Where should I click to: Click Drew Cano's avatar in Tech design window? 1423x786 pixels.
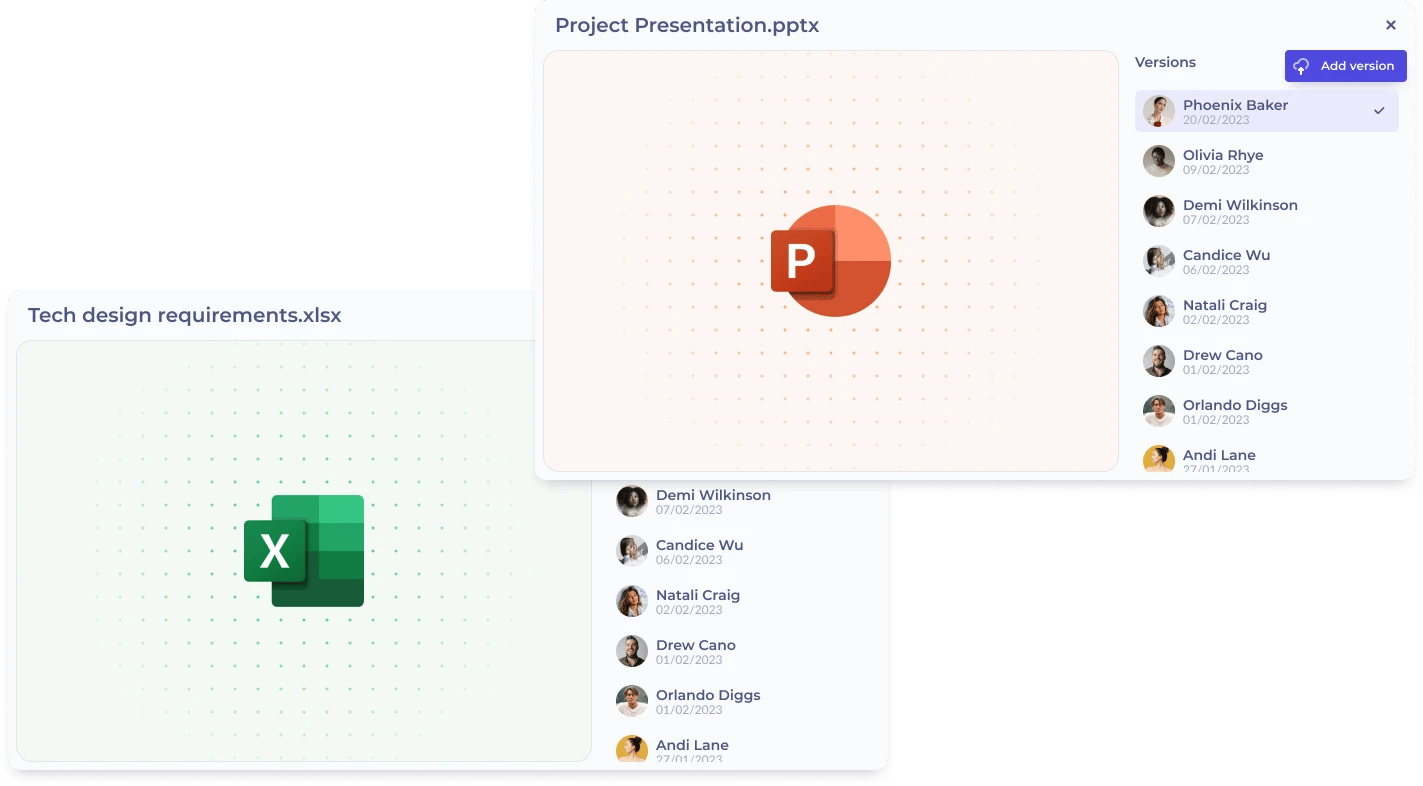(x=632, y=651)
